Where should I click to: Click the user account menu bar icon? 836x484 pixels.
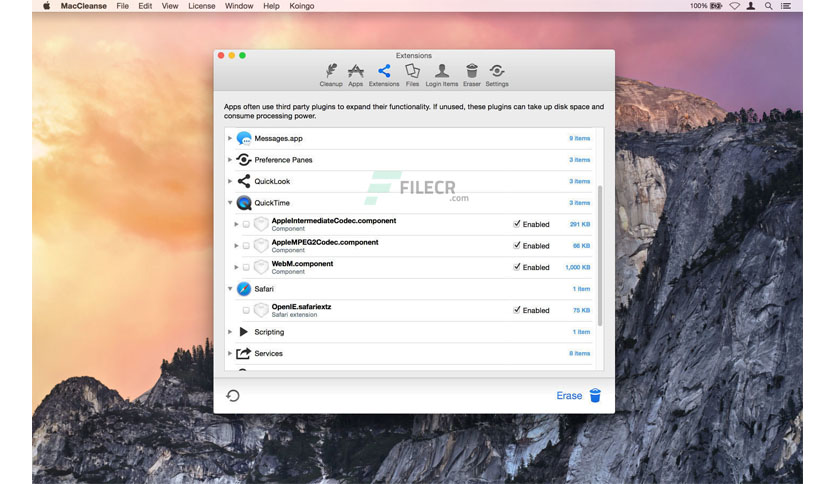751,6
